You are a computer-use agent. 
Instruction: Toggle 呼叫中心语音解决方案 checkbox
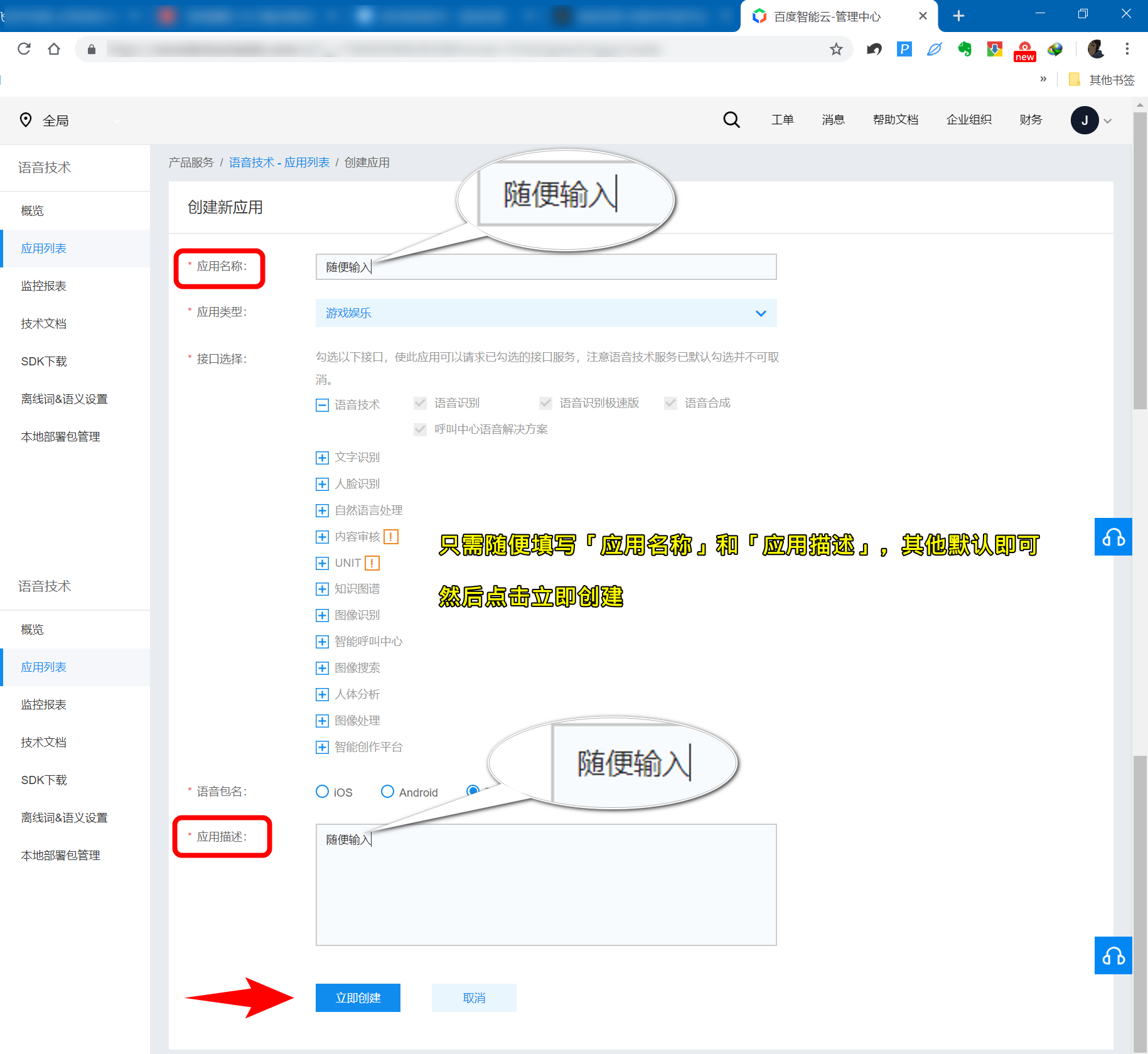[x=421, y=429]
